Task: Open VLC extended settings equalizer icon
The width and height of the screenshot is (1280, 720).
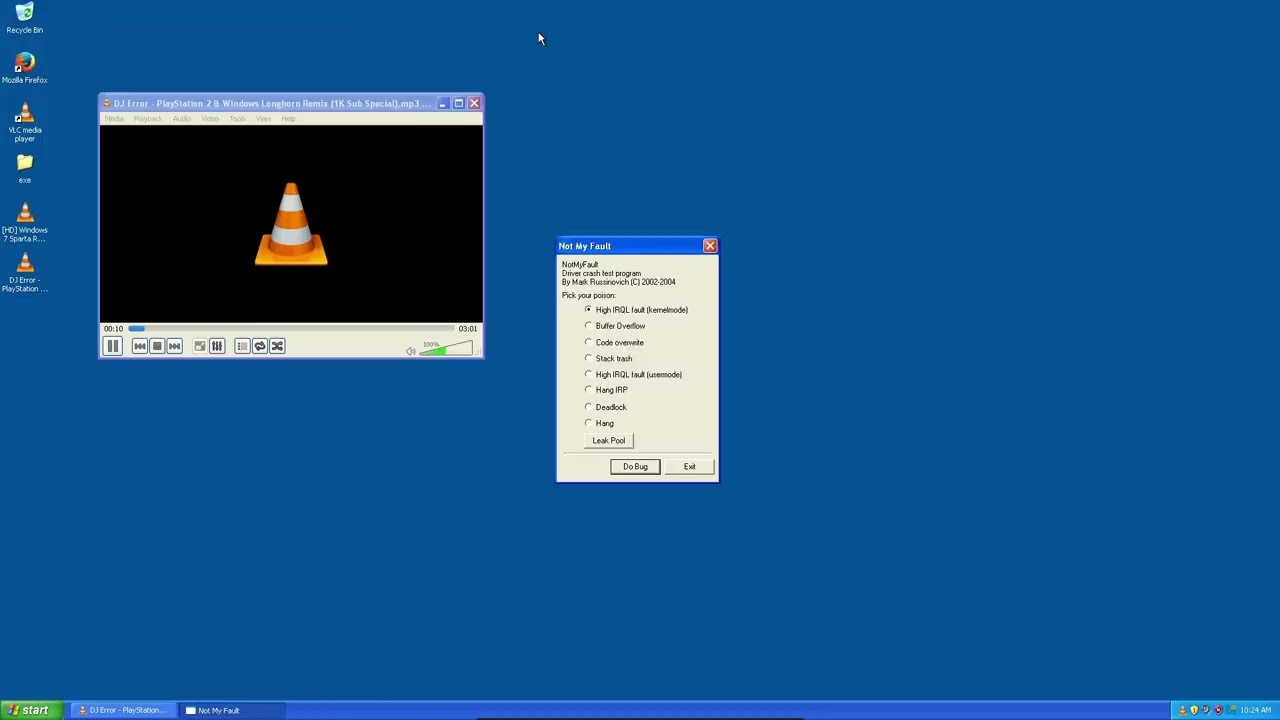Action: point(217,346)
